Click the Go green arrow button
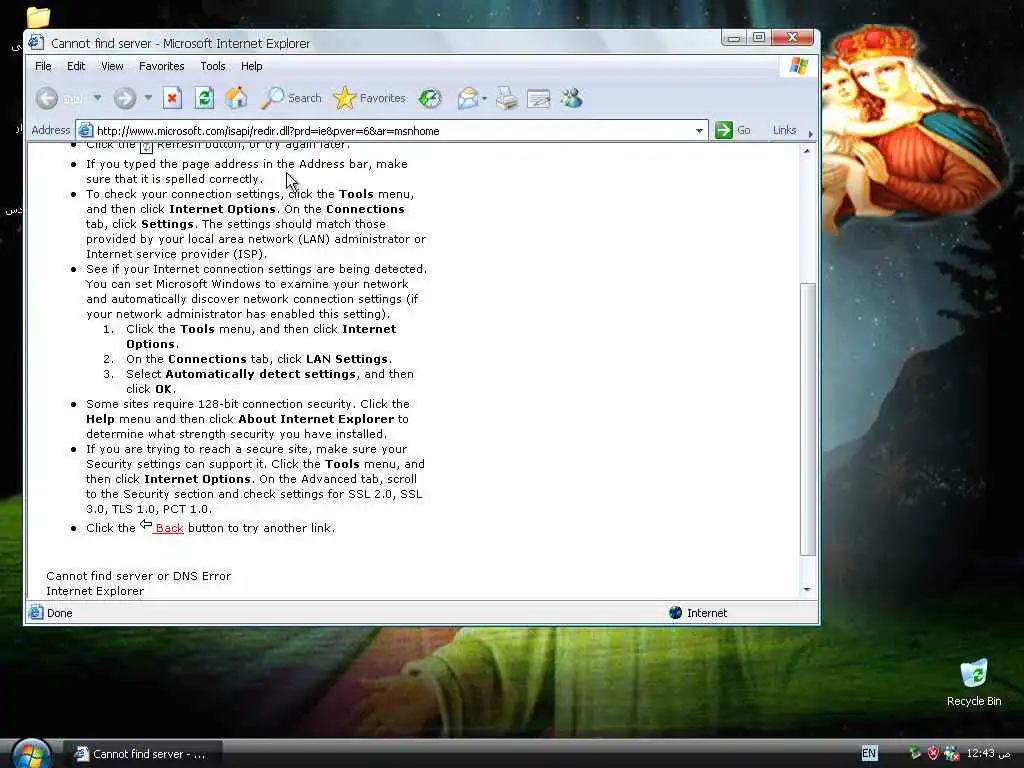 [x=733, y=130]
